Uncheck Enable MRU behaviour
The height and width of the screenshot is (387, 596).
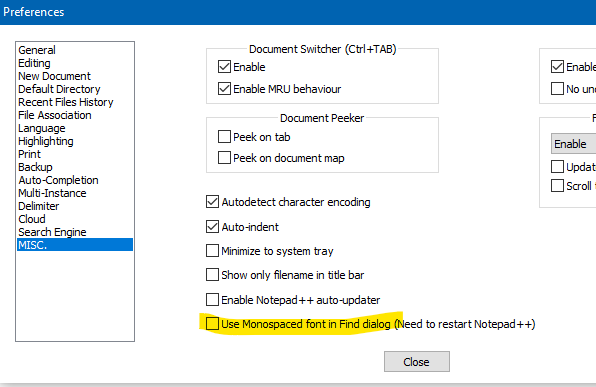[x=224, y=89]
